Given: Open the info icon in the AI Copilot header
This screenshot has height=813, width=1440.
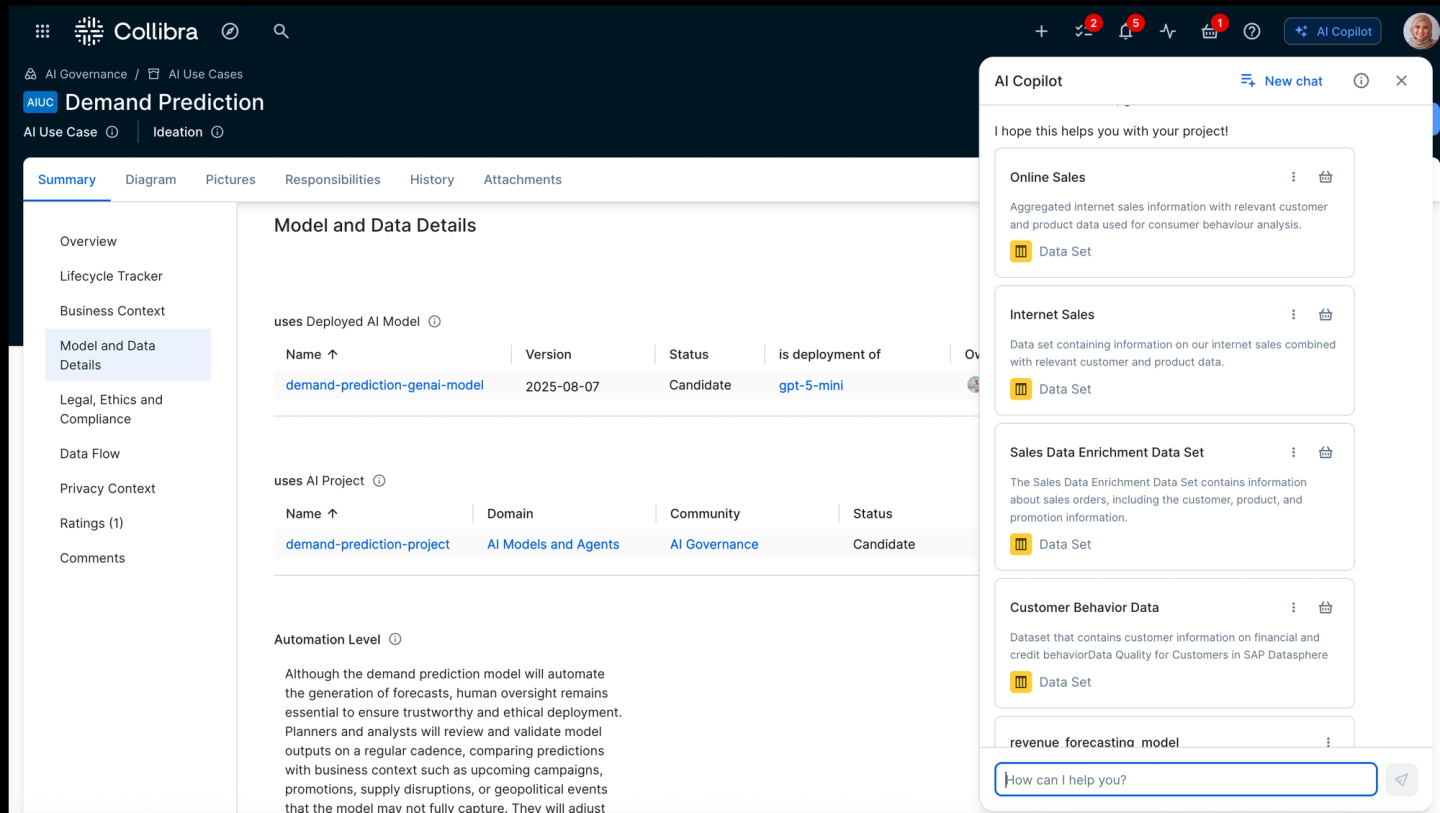Looking at the screenshot, I should pos(1361,81).
